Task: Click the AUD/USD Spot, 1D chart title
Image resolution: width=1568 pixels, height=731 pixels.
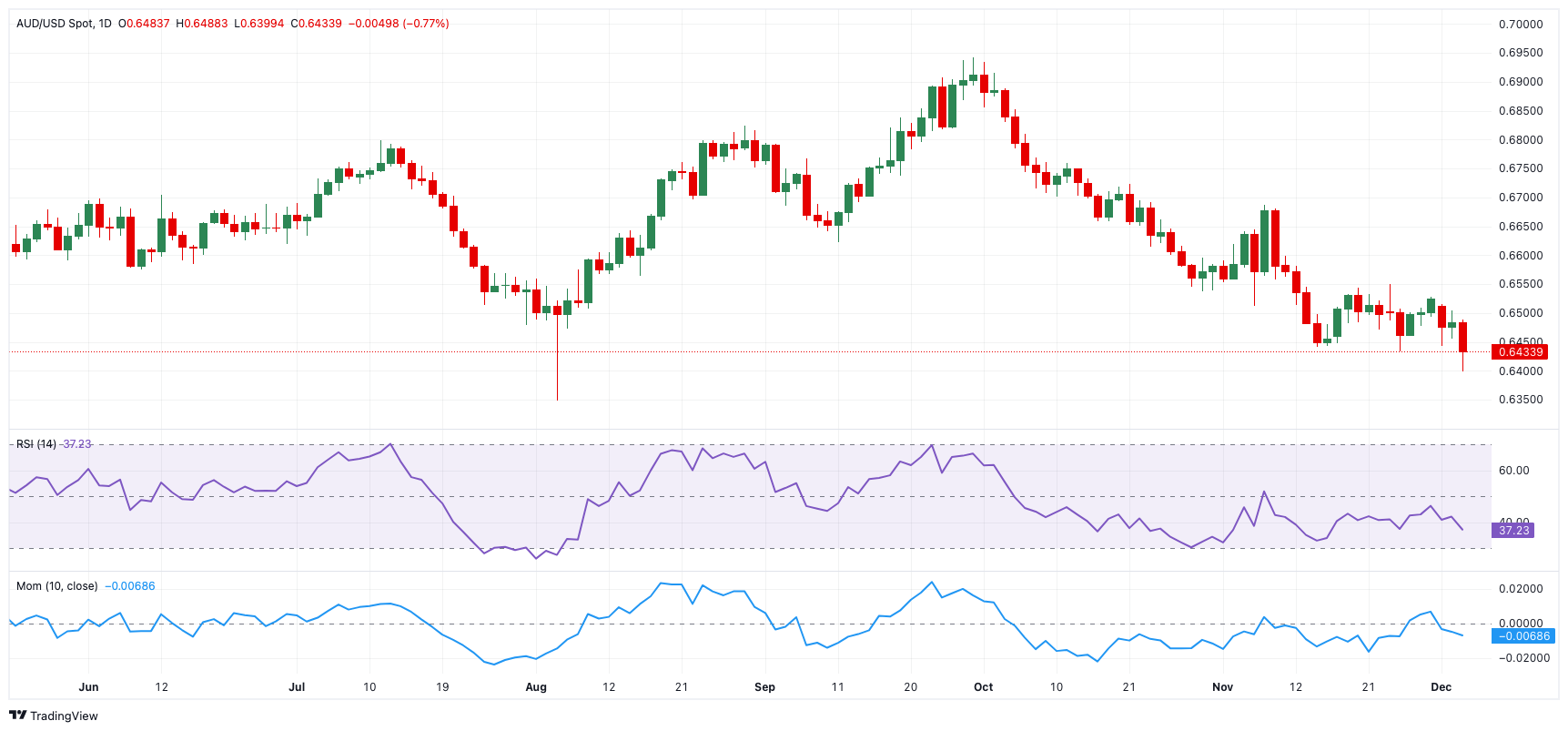Action: coord(64,24)
